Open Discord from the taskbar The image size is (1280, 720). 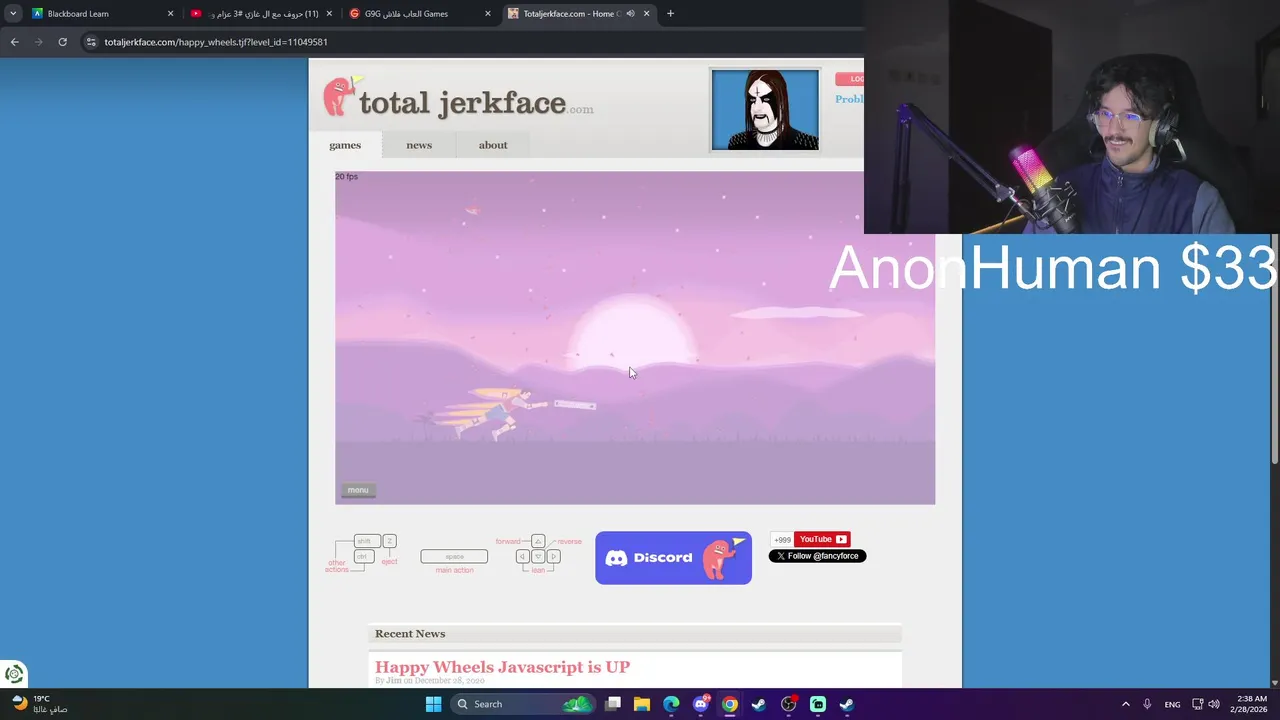pyautogui.click(x=701, y=704)
